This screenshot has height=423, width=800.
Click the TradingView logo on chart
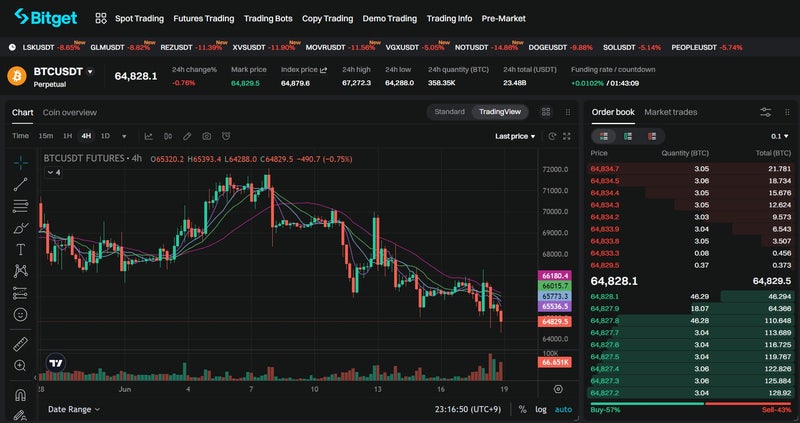pyautogui.click(x=56, y=364)
